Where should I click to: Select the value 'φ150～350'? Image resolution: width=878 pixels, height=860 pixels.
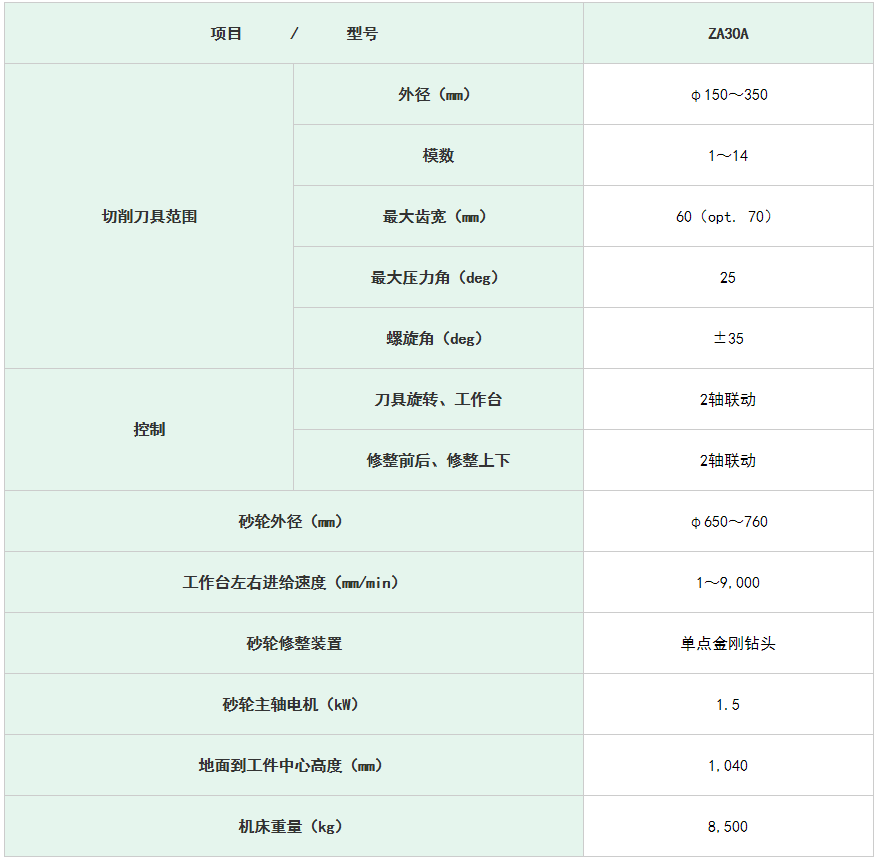[x=728, y=95]
